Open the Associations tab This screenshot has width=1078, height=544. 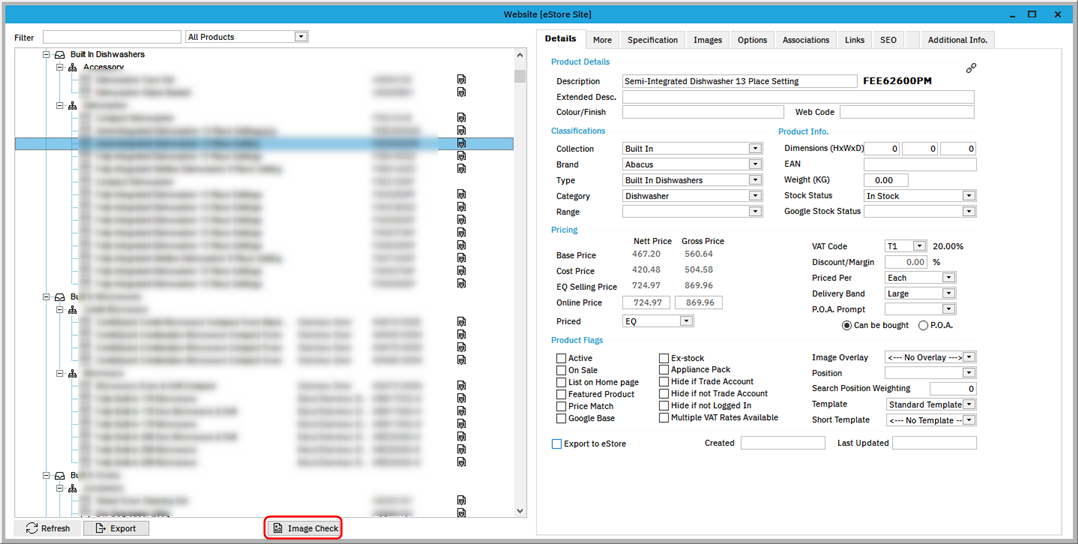tap(806, 40)
